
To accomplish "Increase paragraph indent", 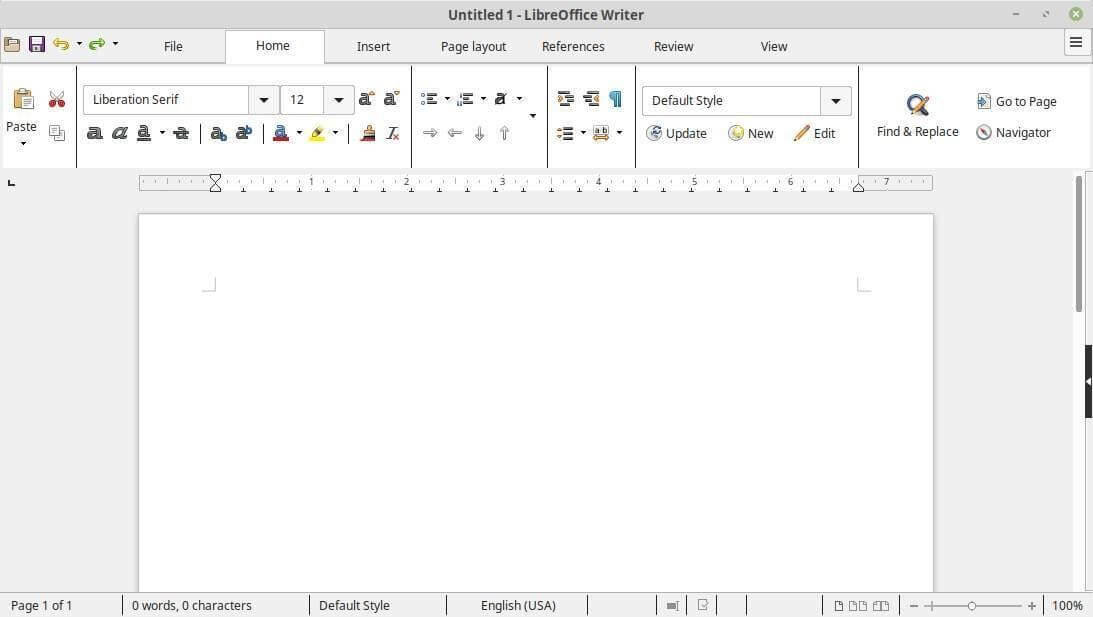I will [x=565, y=99].
